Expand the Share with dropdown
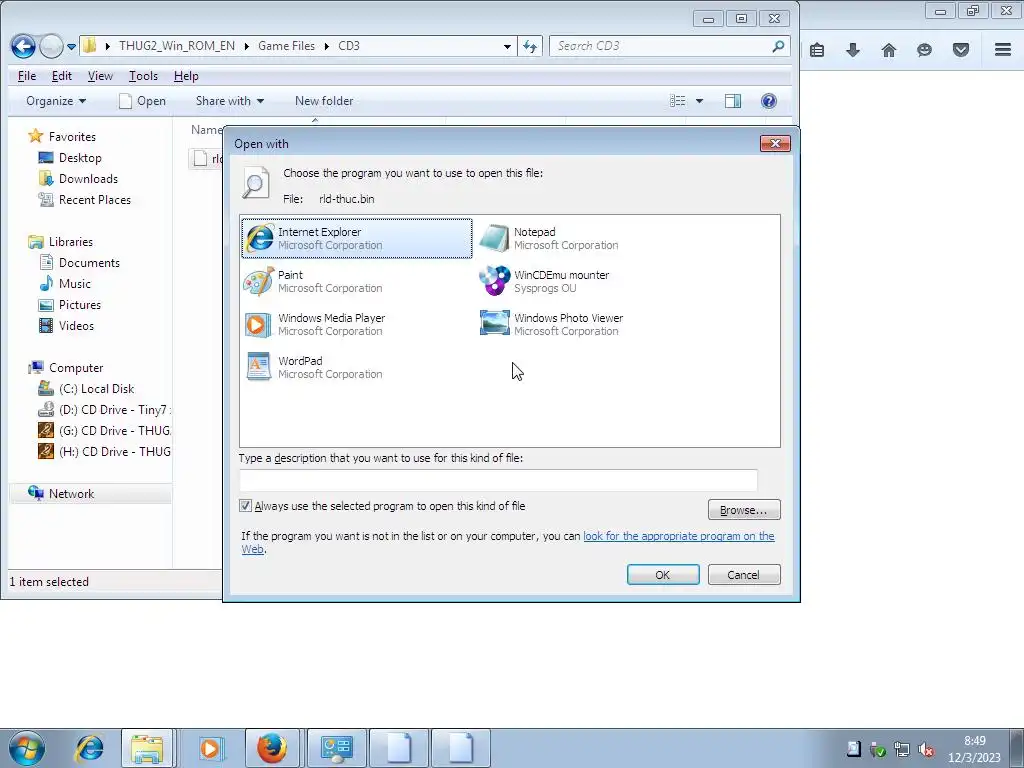This screenshot has height=768, width=1024. point(230,101)
